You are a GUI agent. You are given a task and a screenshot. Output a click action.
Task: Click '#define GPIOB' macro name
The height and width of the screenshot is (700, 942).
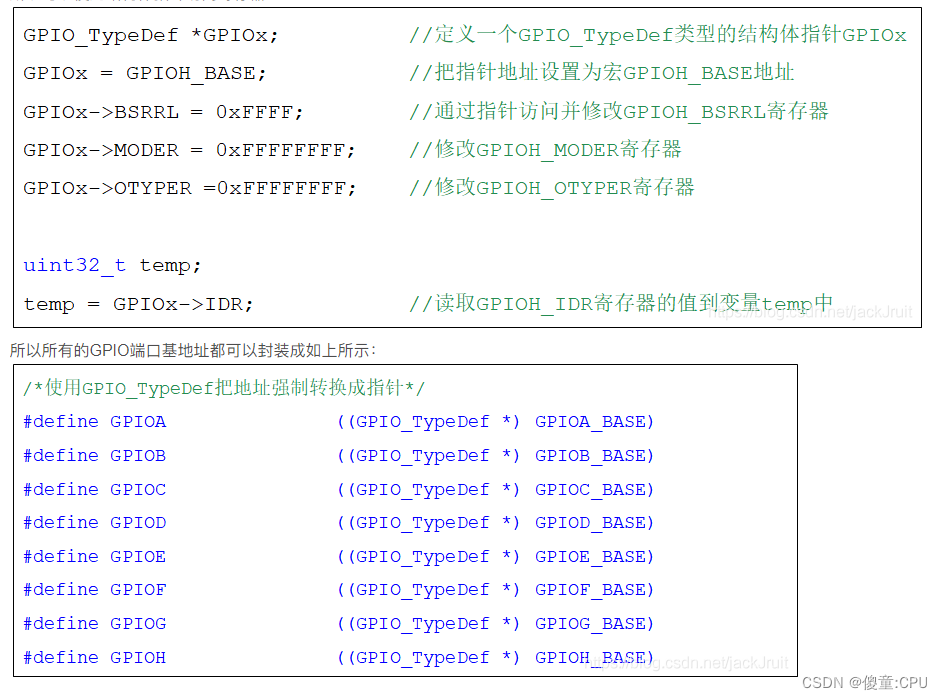coord(94,455)
